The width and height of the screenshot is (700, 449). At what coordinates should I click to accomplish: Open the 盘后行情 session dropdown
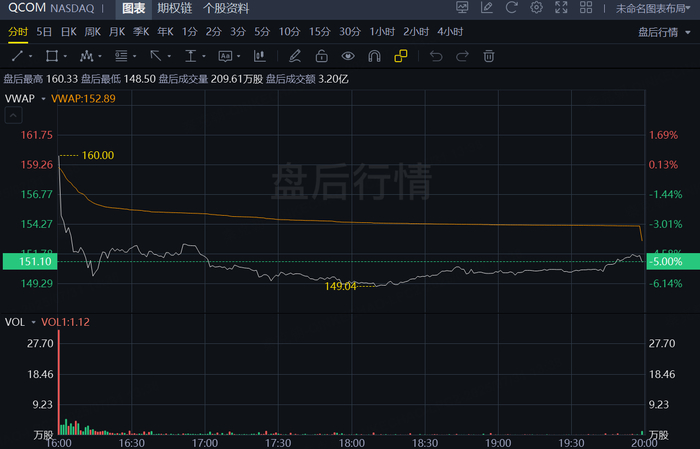click(x=664, y=32)
